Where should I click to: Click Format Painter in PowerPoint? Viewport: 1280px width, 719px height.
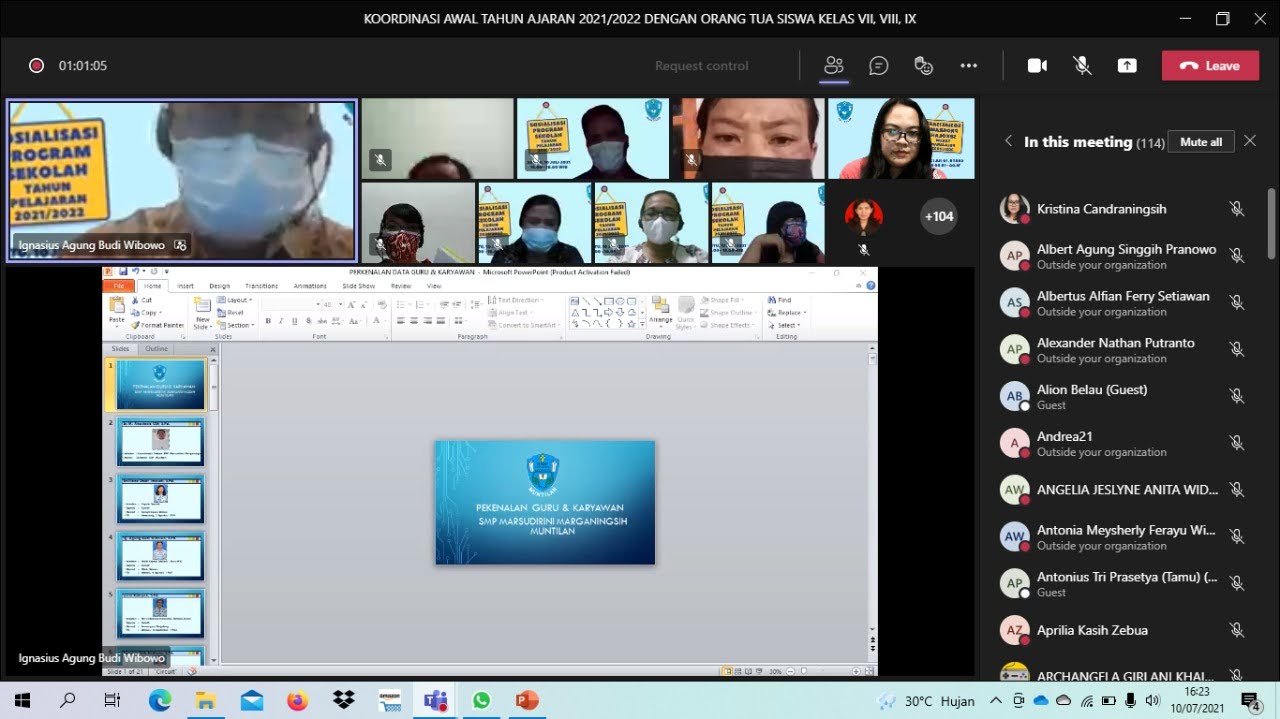pyautogui.click(x=158, y=325)
